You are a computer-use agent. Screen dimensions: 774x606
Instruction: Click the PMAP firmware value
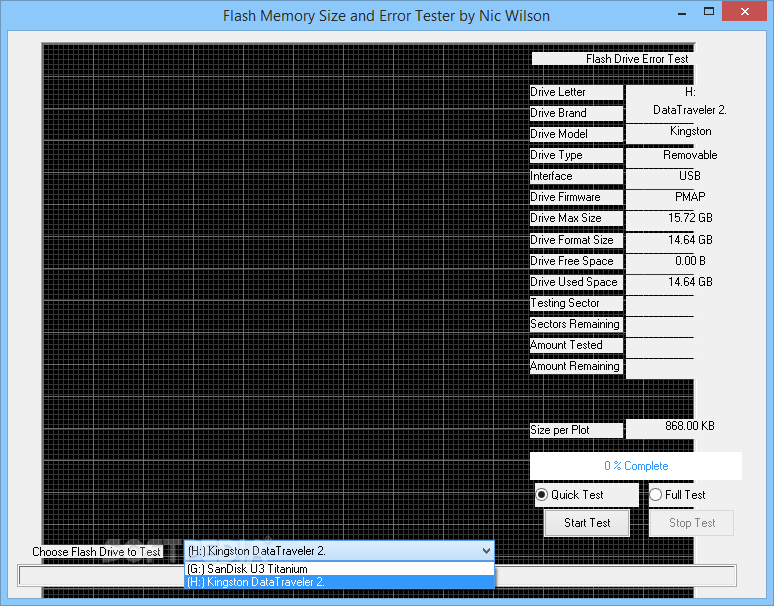(690, 197)
